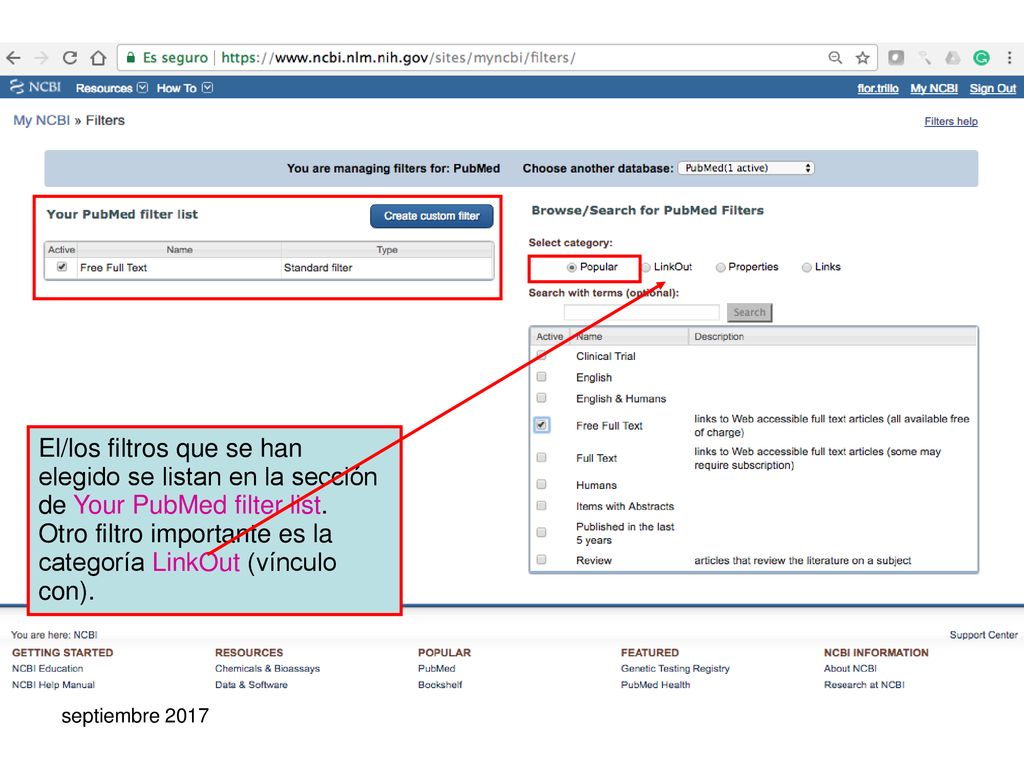Viewport: 1024px width, 768px height.
Task: Click the gray square extension icon
Action: [x=896, y=57]
